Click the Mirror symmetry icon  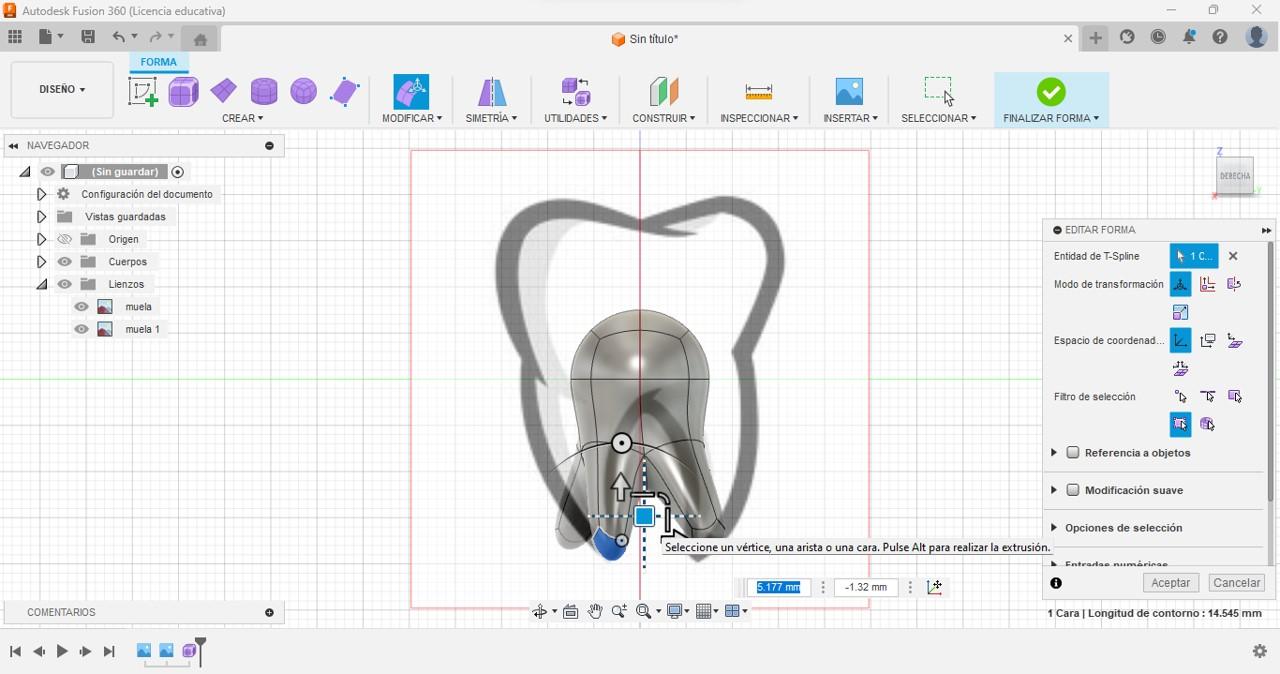click(x=491, y=92)
